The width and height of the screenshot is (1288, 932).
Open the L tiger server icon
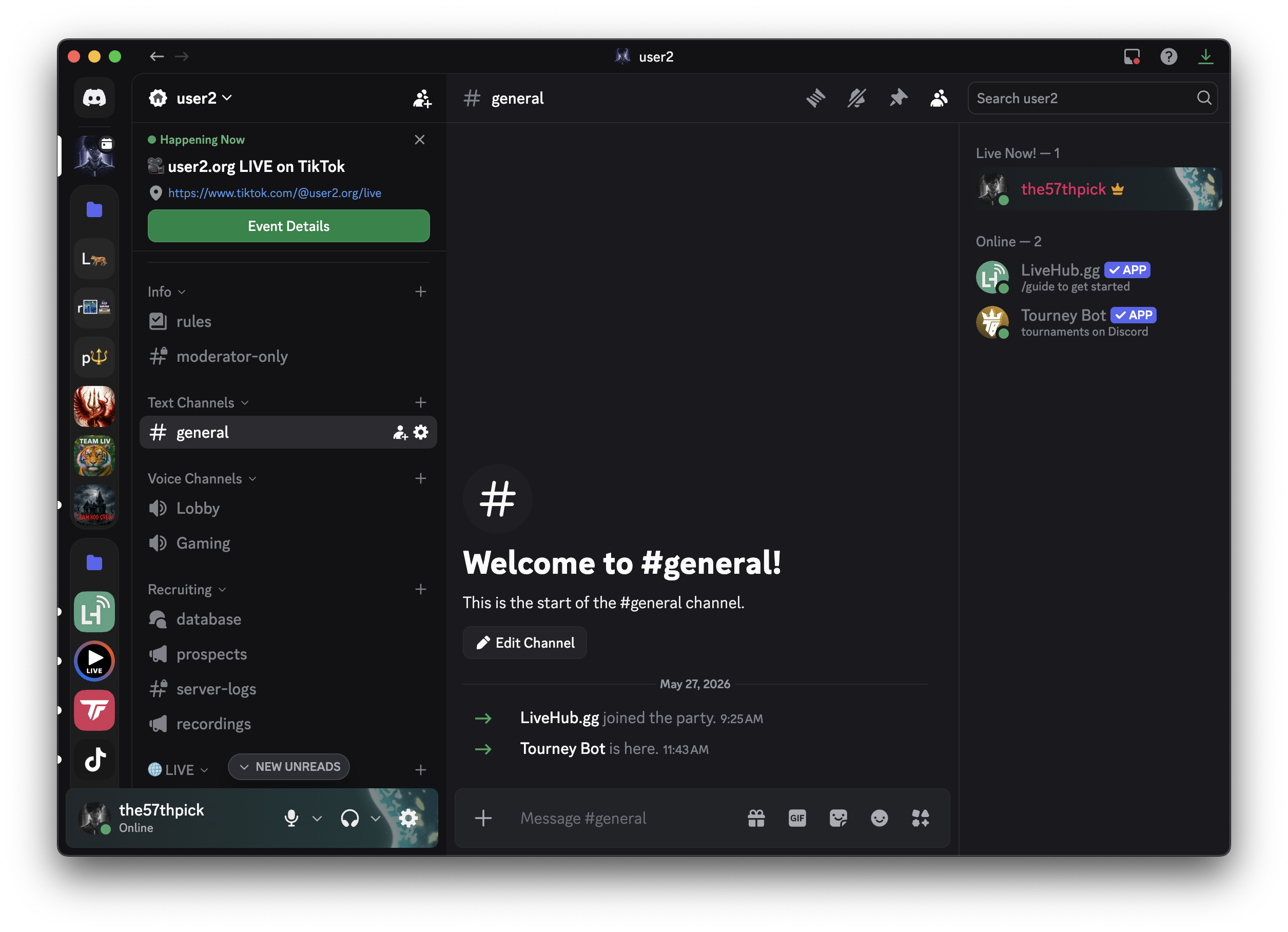[x=94, y=259]
